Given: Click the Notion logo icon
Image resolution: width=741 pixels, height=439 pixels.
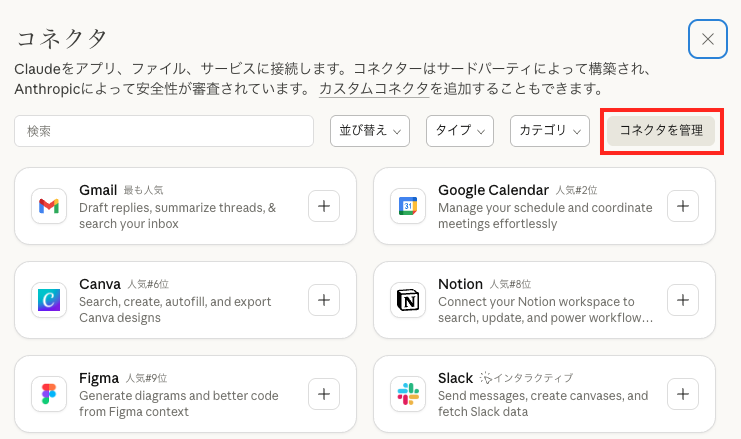Looking at the screenshot, I should (x=407, y=300).
